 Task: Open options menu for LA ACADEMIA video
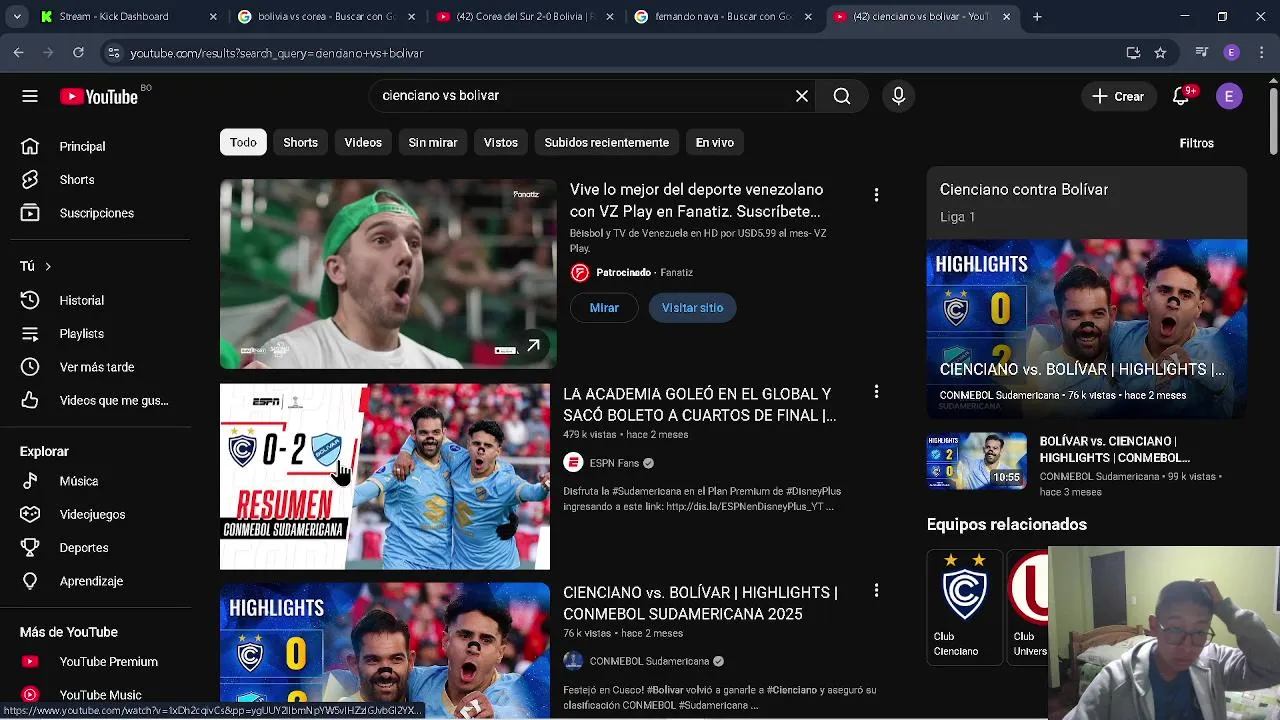pyautogui.click(x=876, y=392)
